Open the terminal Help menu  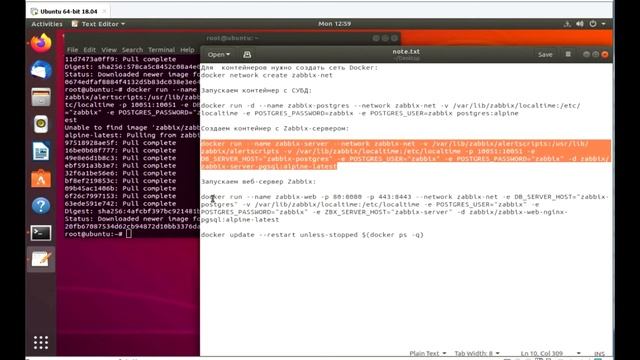coord(187,50)
